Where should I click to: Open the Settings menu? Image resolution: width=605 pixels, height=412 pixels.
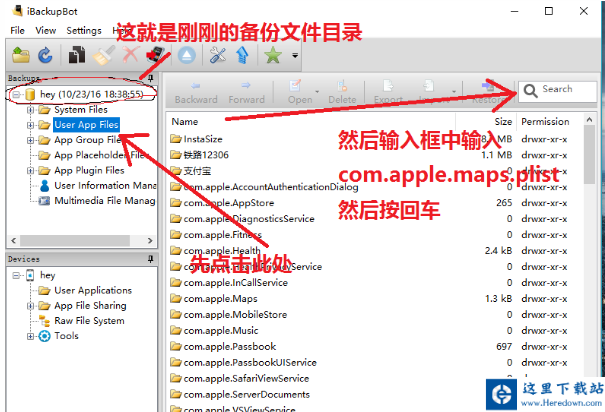point(84,30)
